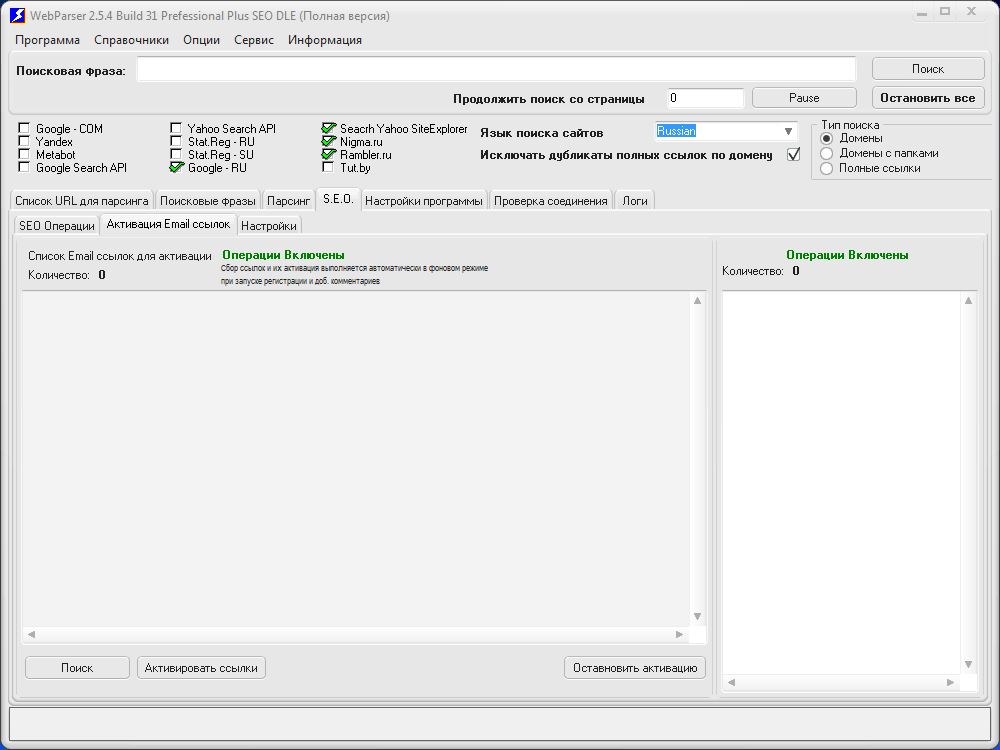Tick the Yahoo Search API checkbox
This screenshot has width=1000, height=750.
point(176,128)
